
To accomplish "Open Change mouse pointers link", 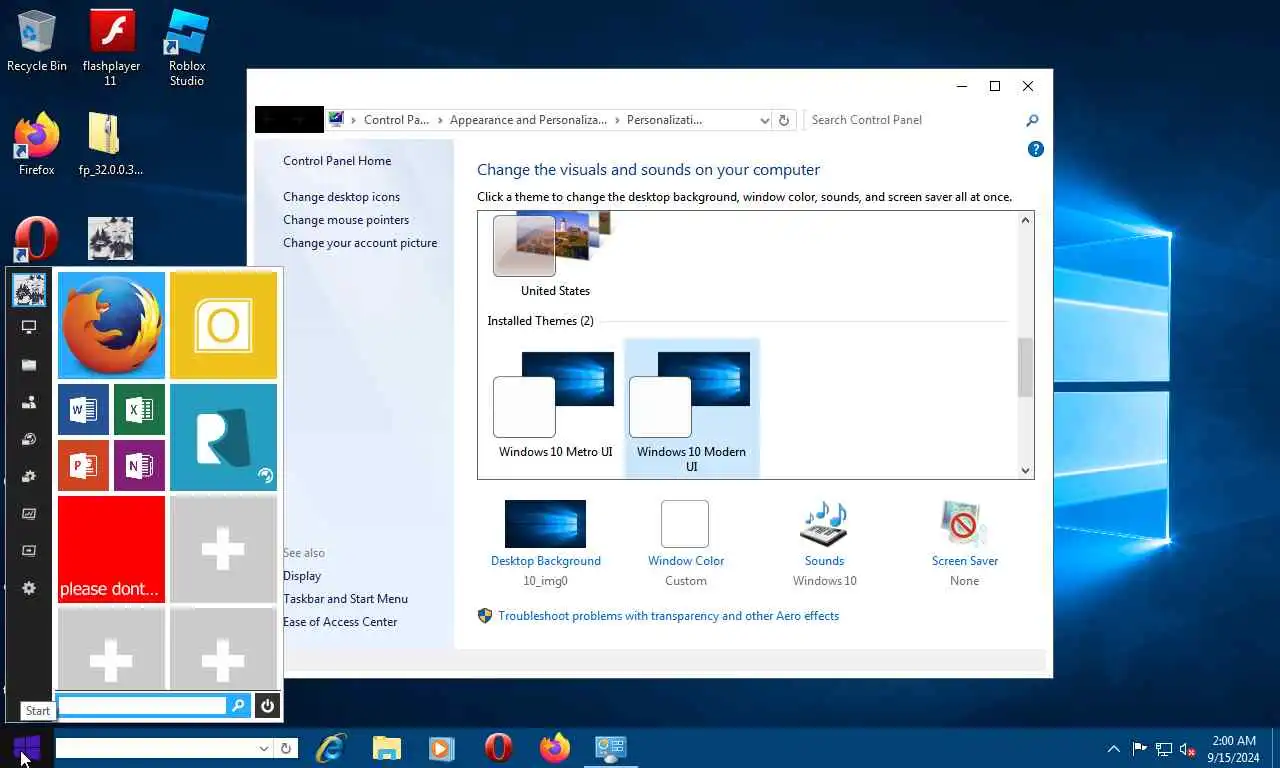I will coord(346,220).
